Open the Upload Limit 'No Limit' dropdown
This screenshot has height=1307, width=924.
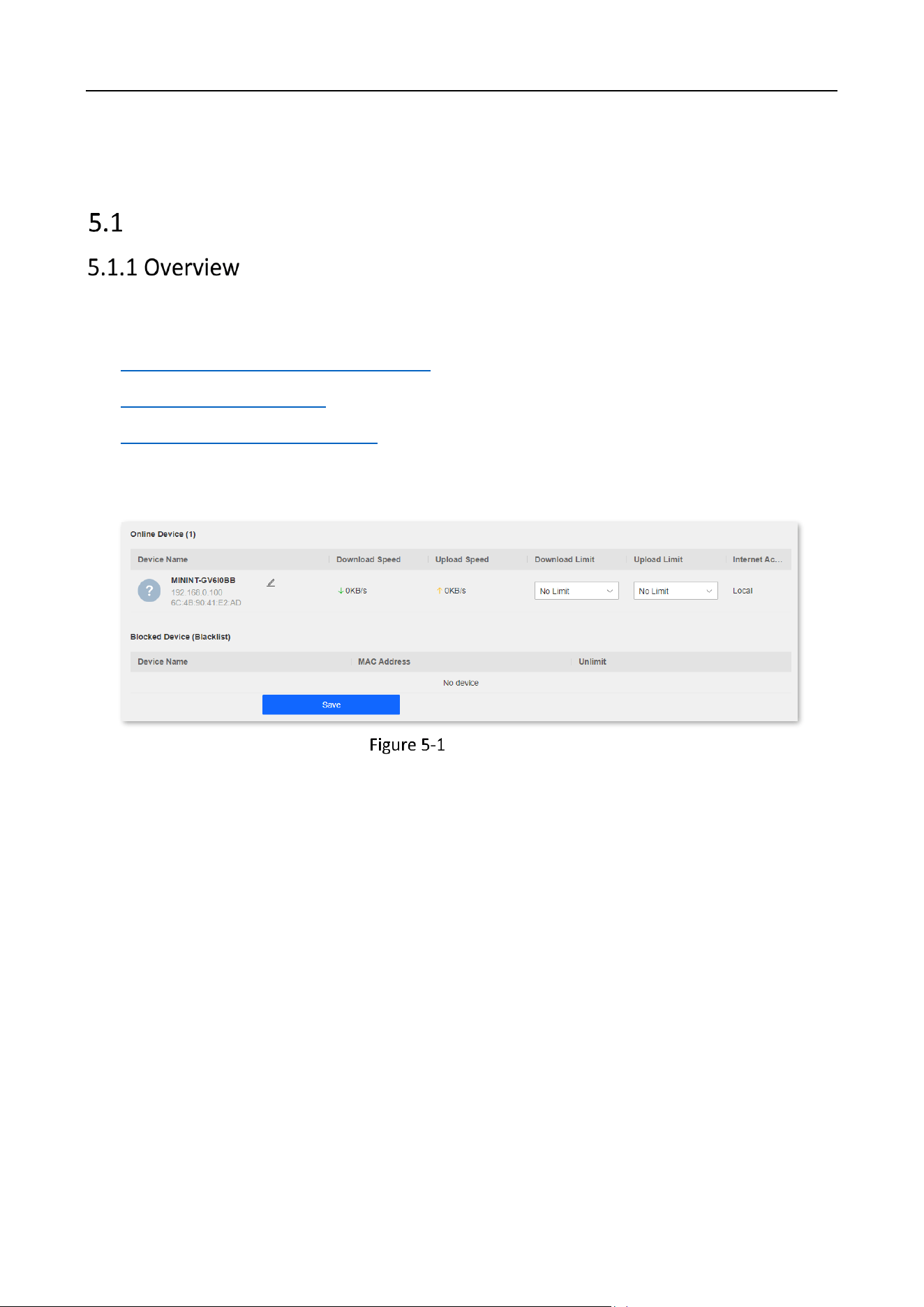pyautogui.click(x=676, y=591)
